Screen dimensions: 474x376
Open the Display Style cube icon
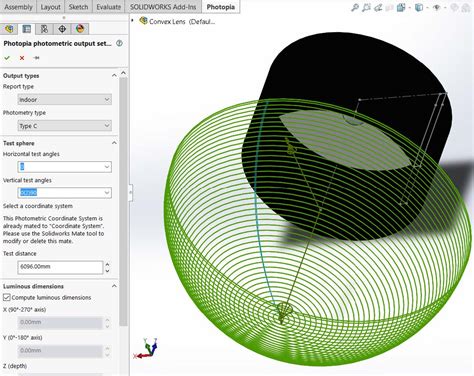point(419,7)
